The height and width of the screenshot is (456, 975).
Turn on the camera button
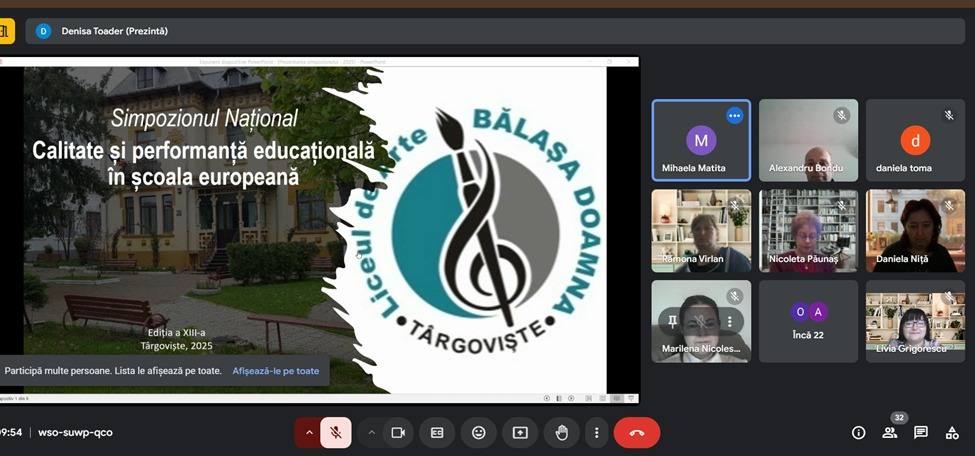point(398,433)
